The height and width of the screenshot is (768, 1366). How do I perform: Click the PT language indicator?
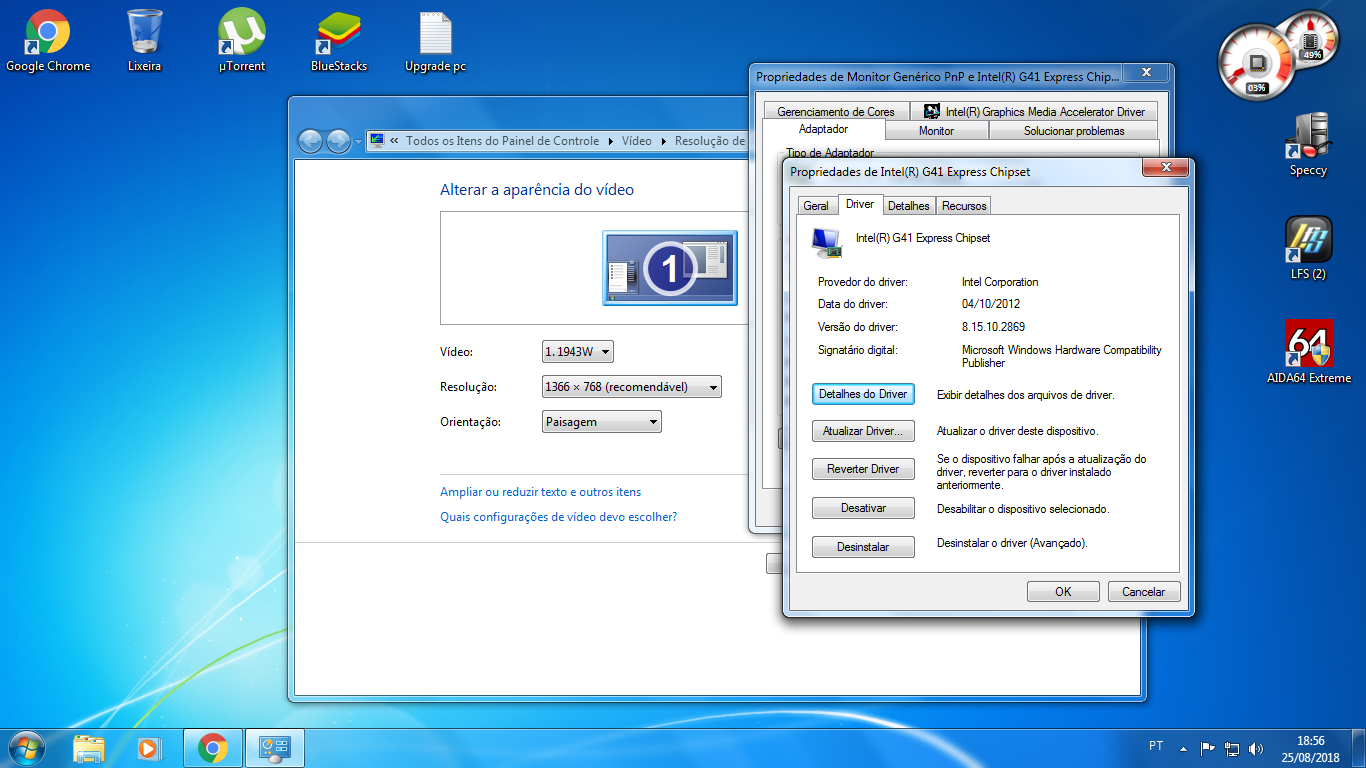(x=1156, y=746)
